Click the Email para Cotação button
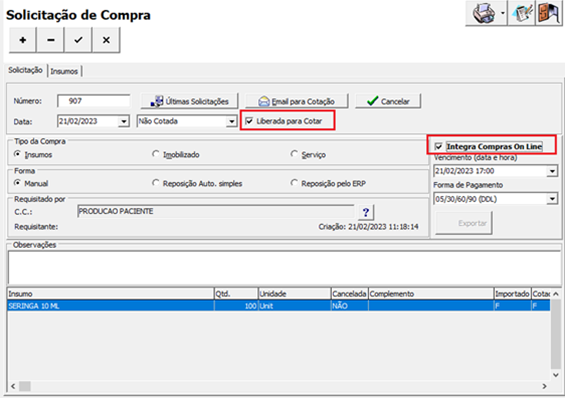This screenshot has height=398, width=565. [297, 101]
